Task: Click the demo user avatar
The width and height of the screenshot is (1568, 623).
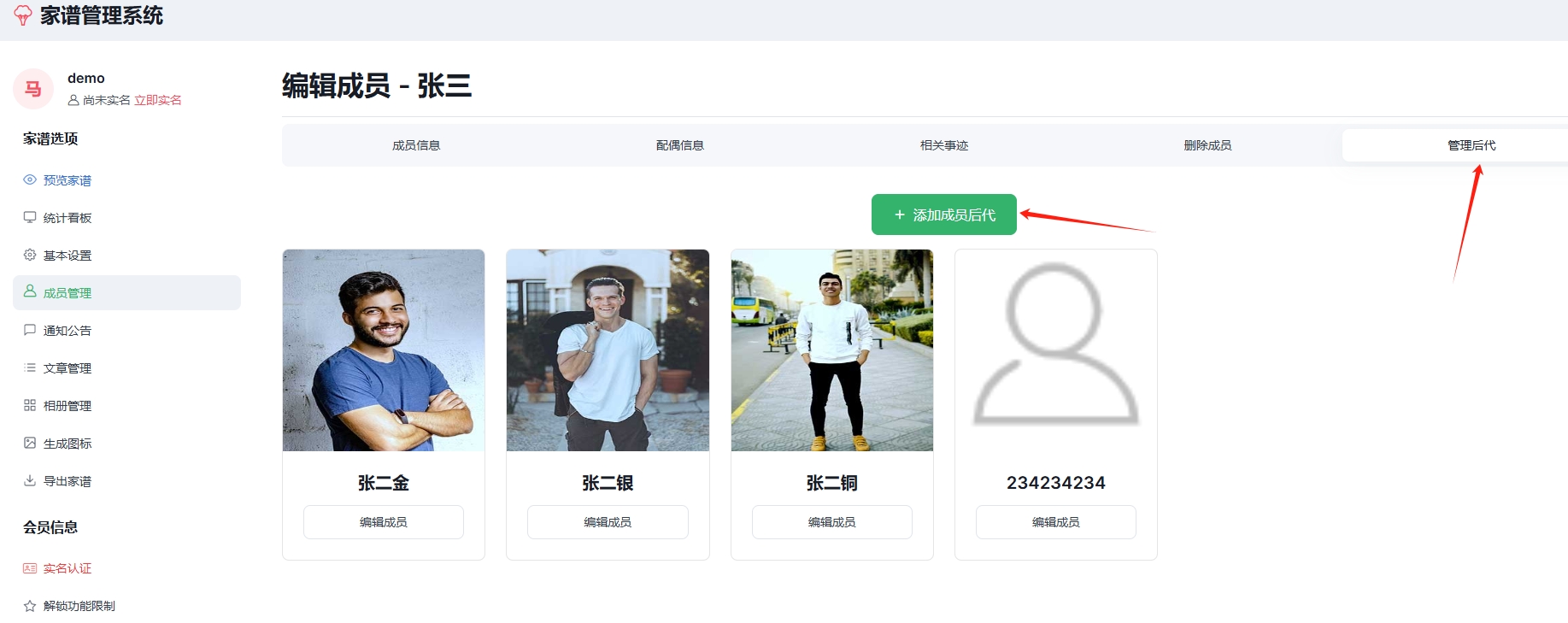Action: pos(33,89)
